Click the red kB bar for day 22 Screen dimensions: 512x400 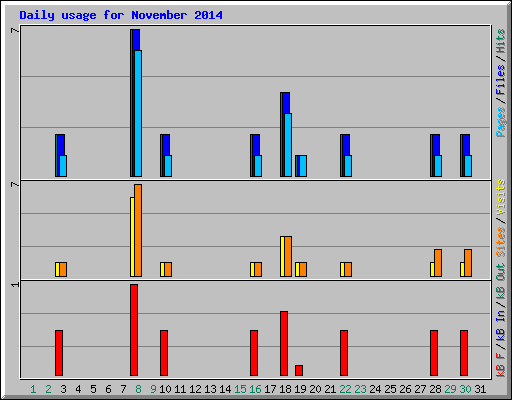(344, 353)
